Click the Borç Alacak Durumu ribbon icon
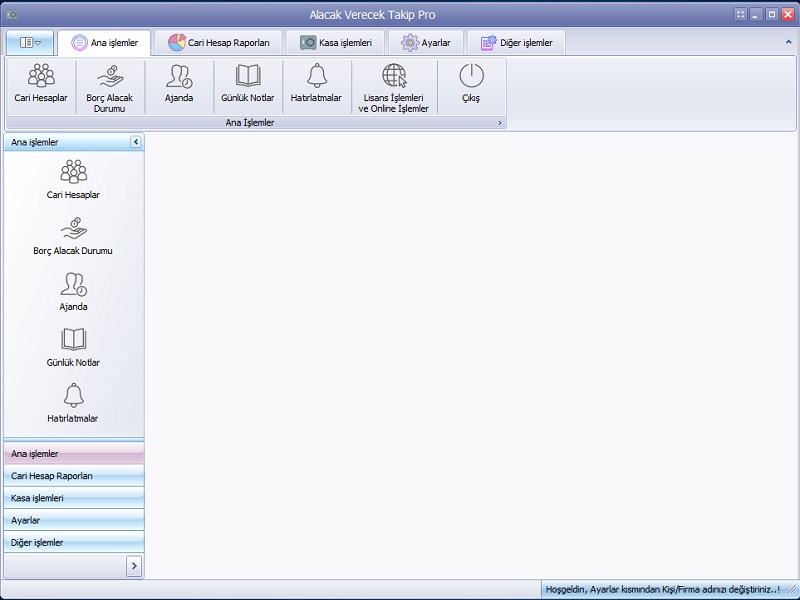800x600 pixels. 110,87
